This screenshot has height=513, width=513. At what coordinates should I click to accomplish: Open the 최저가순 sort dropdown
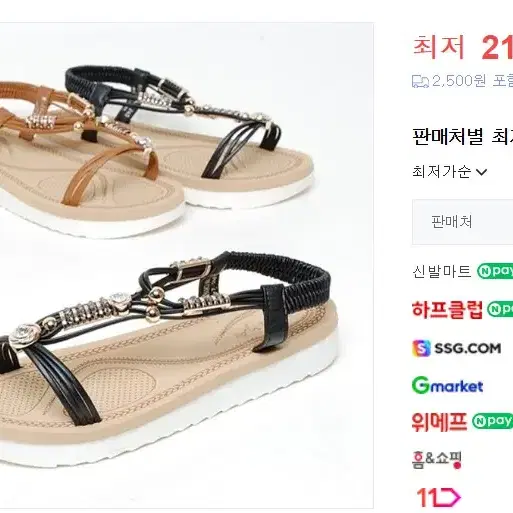click(x=450, y=172)
